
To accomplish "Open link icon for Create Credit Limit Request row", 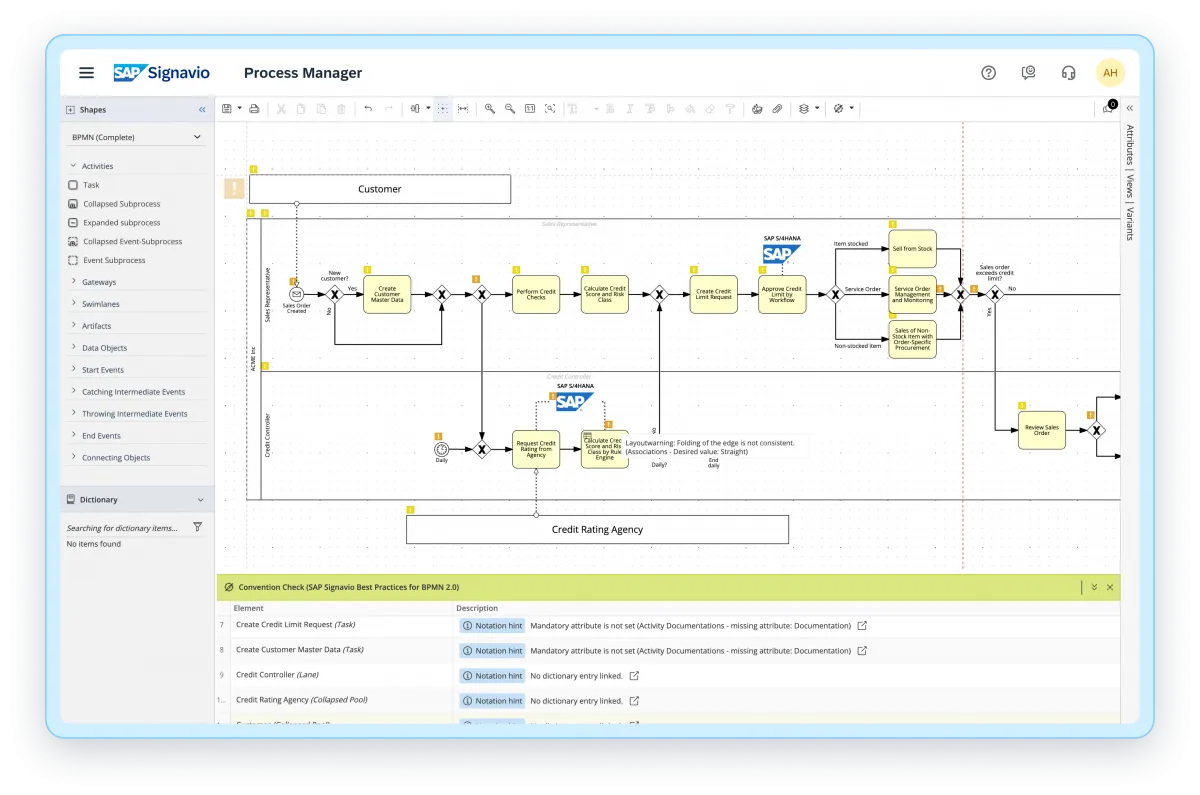I will (x=862, y=626).
